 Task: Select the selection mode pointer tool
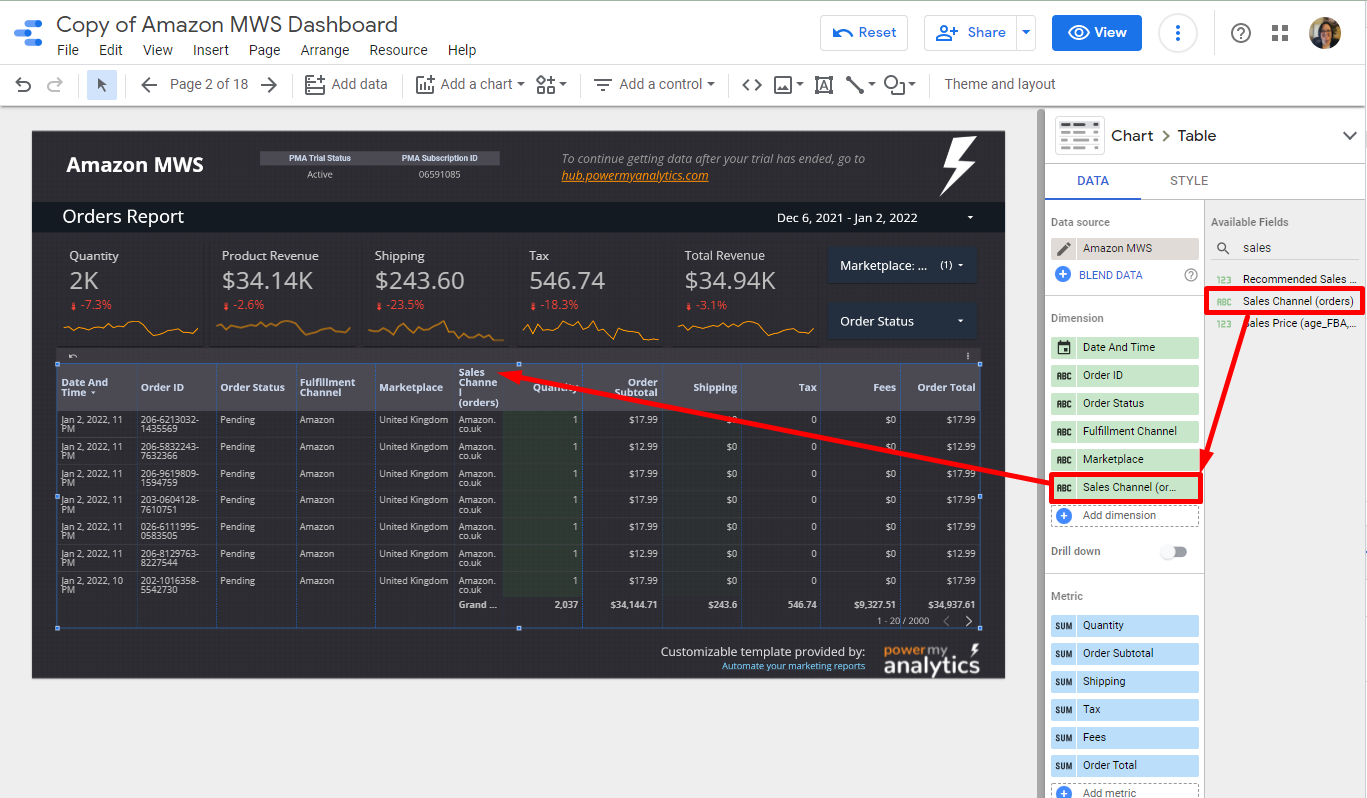(102, 85)
